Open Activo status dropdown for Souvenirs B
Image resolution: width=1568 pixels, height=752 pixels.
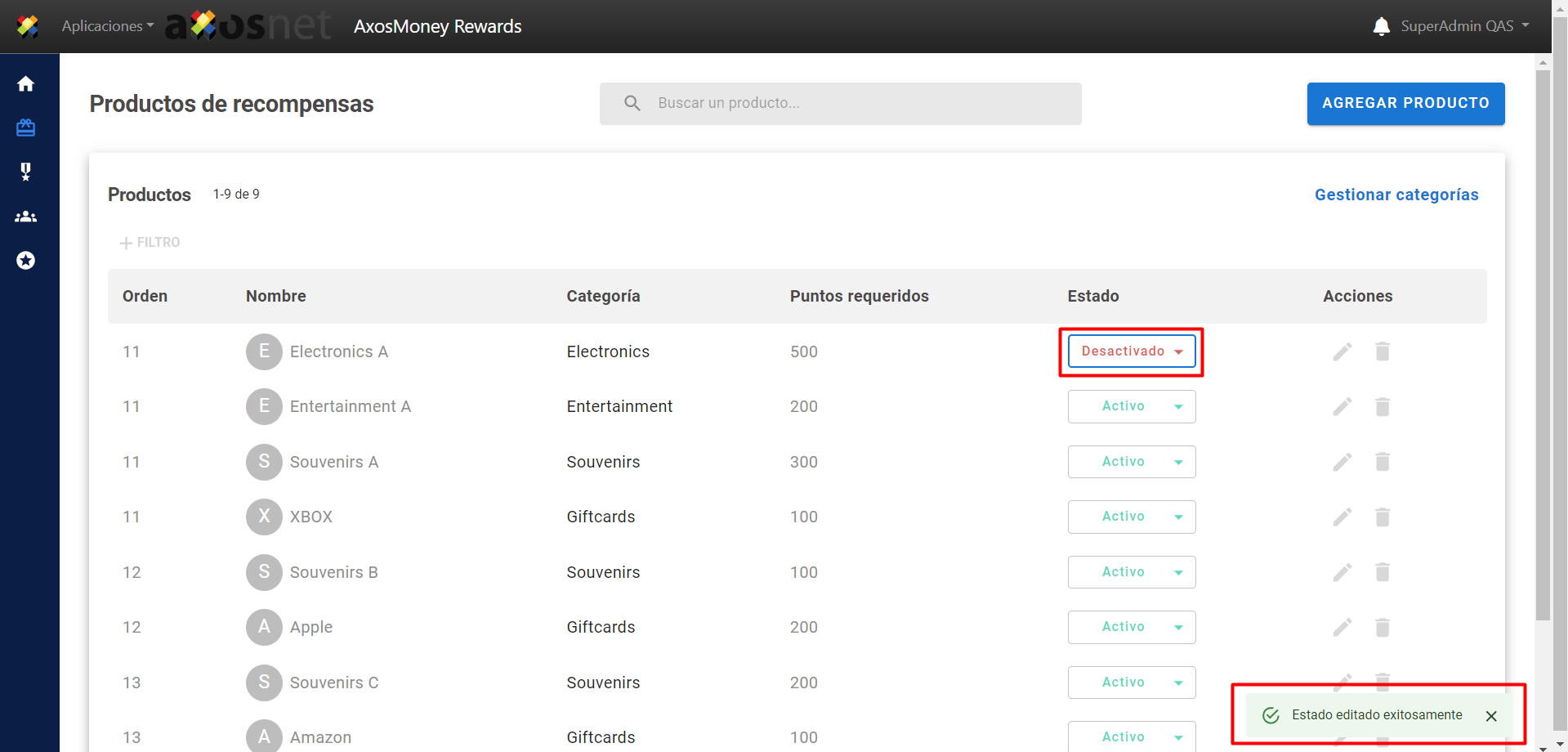(x=1131, y=572)
